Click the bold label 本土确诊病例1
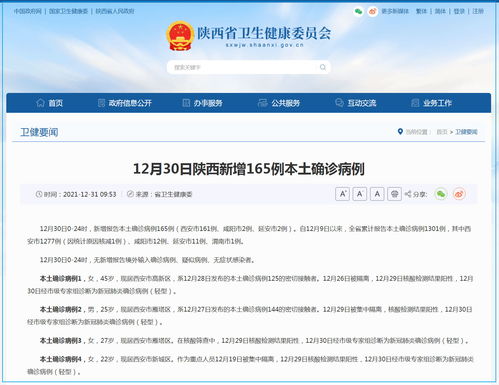The height and width of the screenshot is (385, 499). click(61, 278)
